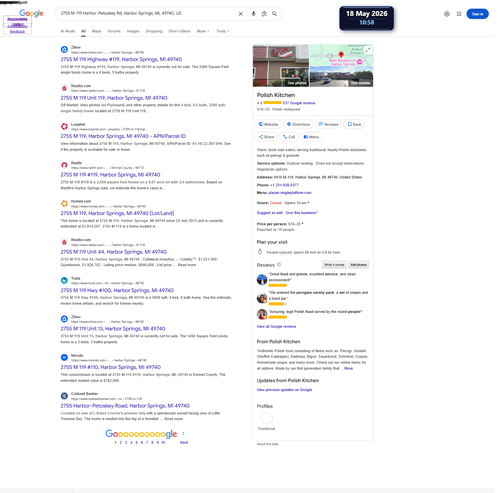Viewport: 500px width, 493px height.
Task: Select the All results tab
Action: pyautogui.click(x=83, y=31)
